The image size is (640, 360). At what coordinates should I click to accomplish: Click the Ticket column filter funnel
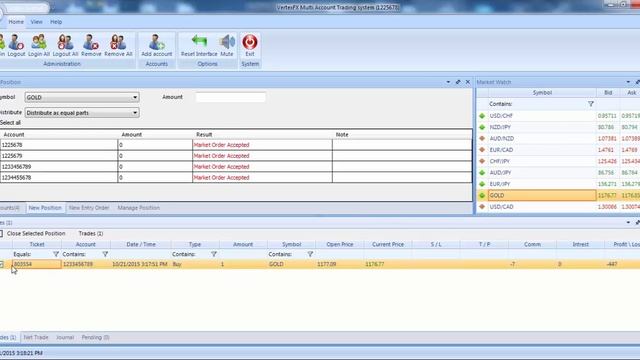(x=56, y=254)
